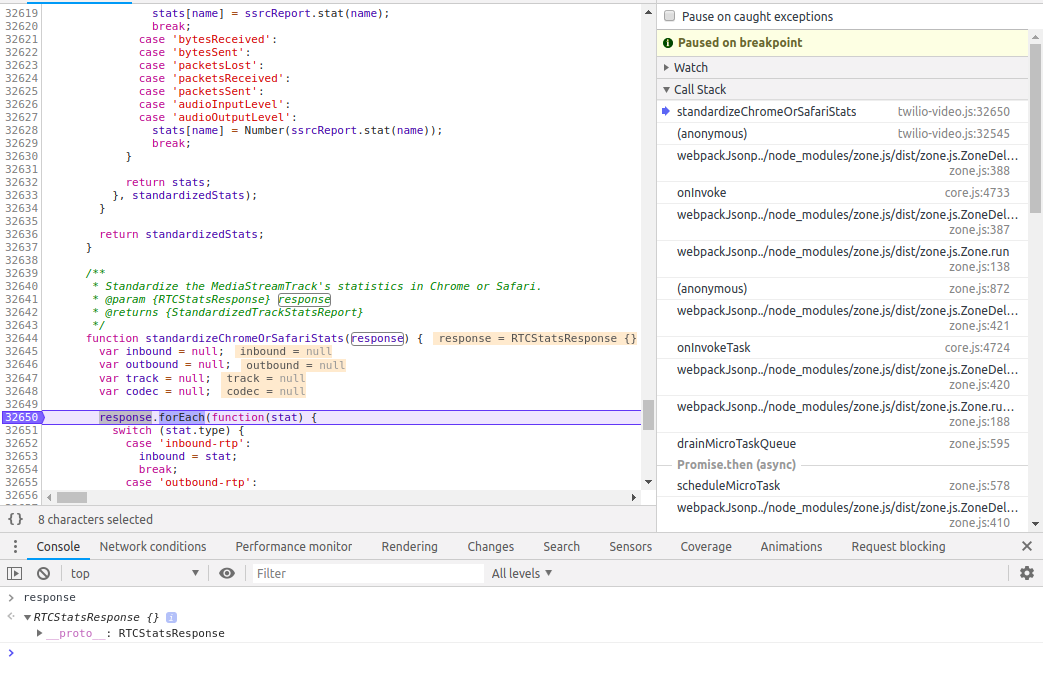The height and width of the screenshot is (692, 1043).
Task: Open console settings gear
Action: click(1027, 573)
